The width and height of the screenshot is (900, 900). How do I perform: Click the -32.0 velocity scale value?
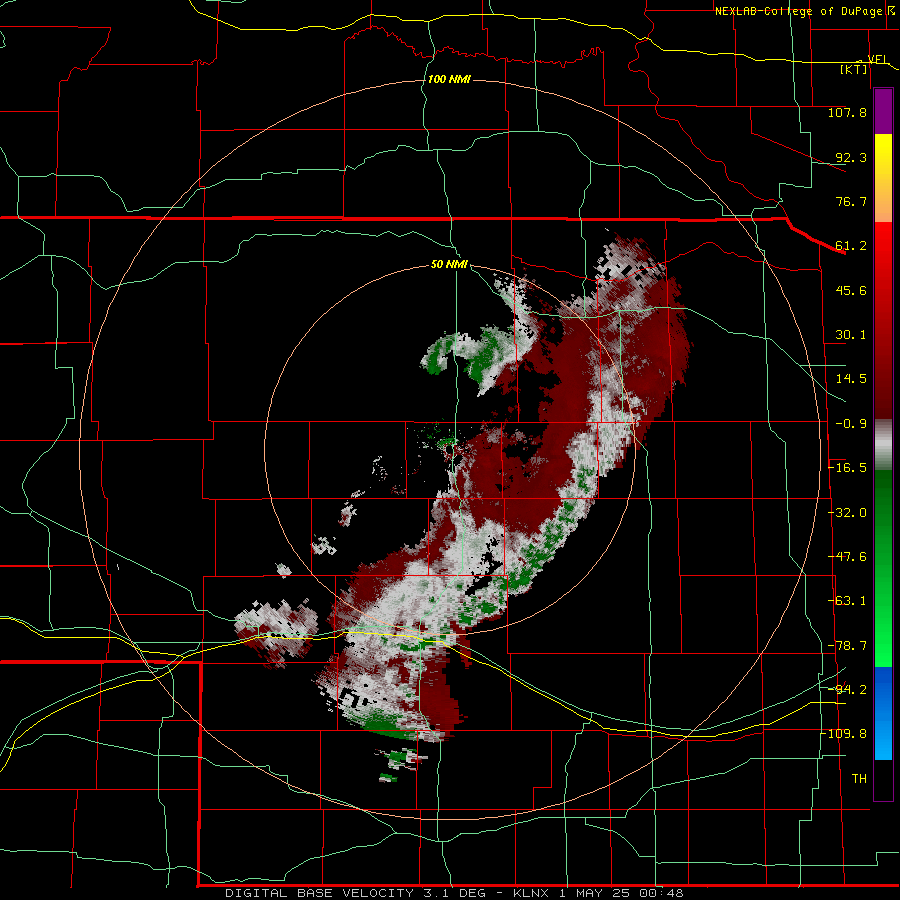848,513
